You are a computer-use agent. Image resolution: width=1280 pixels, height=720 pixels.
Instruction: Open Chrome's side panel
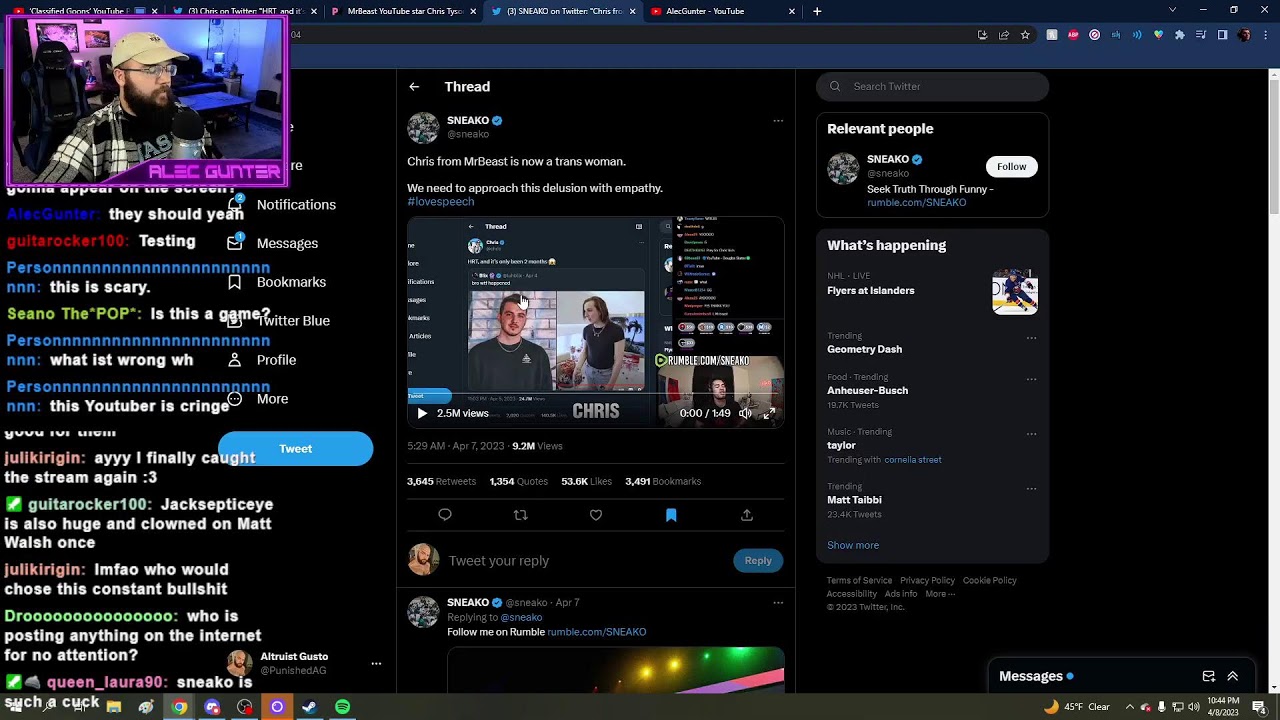click(1222, 35)
